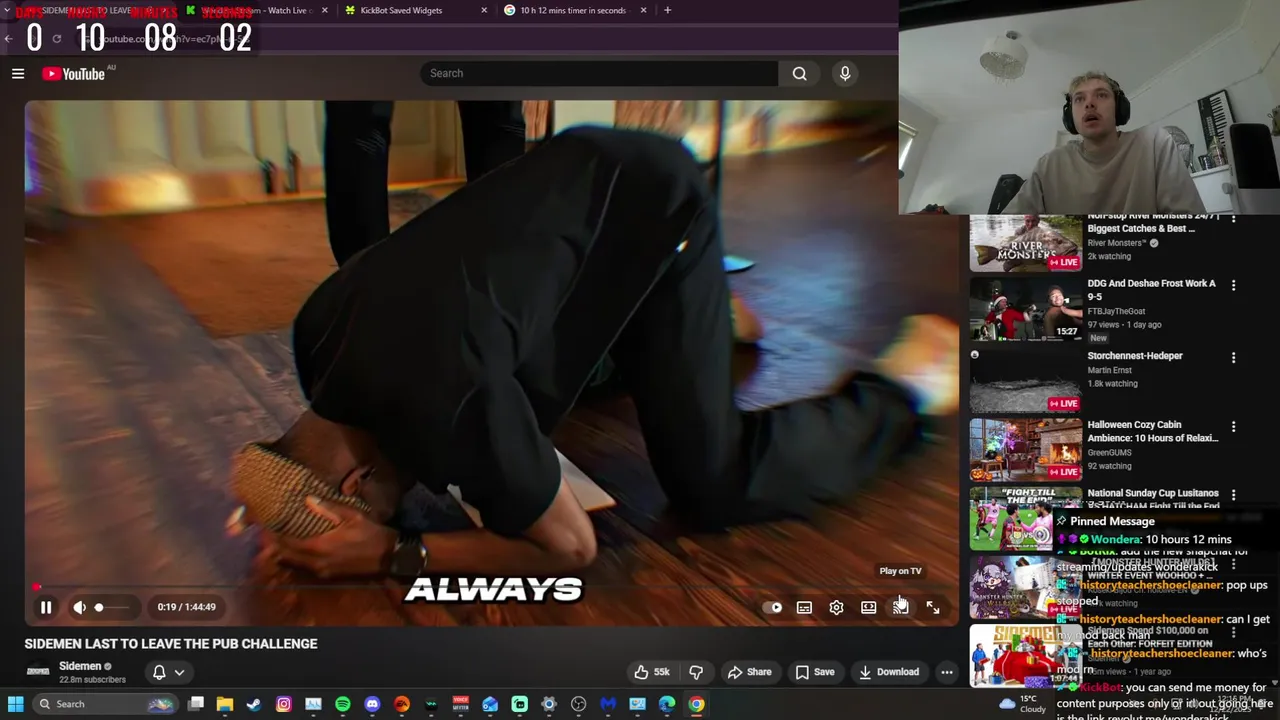Open the Sidemen channel name link

click(80, 666)
